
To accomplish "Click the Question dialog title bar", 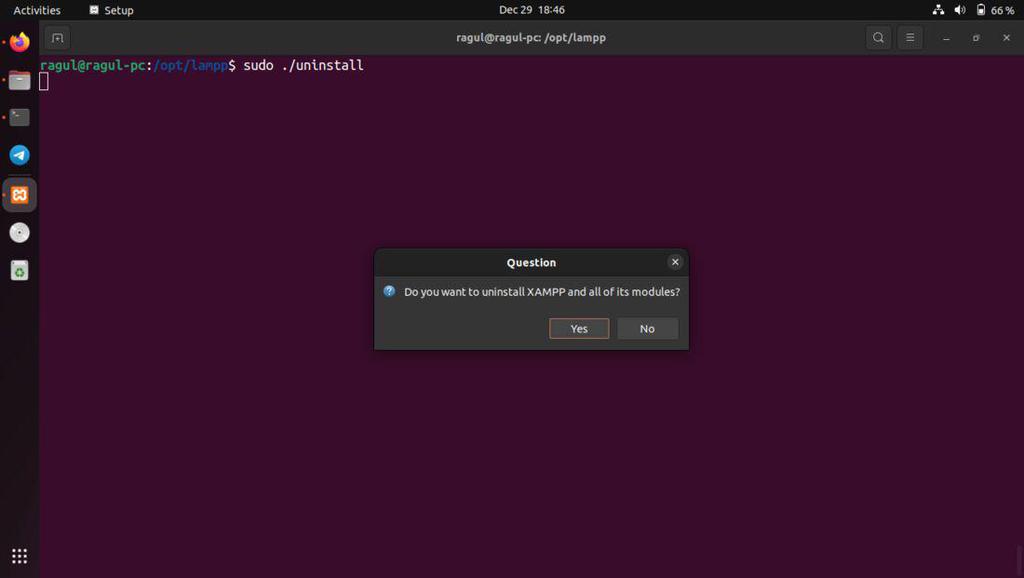I will (531, 263).
